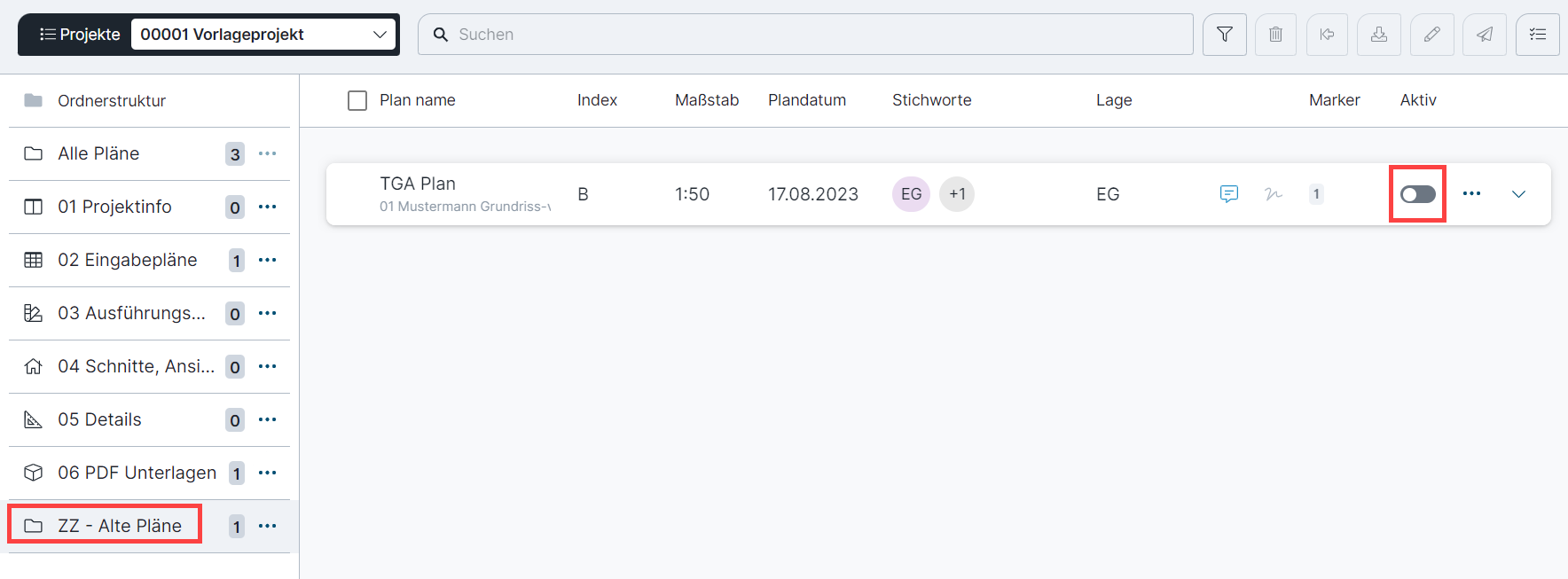Click the index value B

[583, 194]
